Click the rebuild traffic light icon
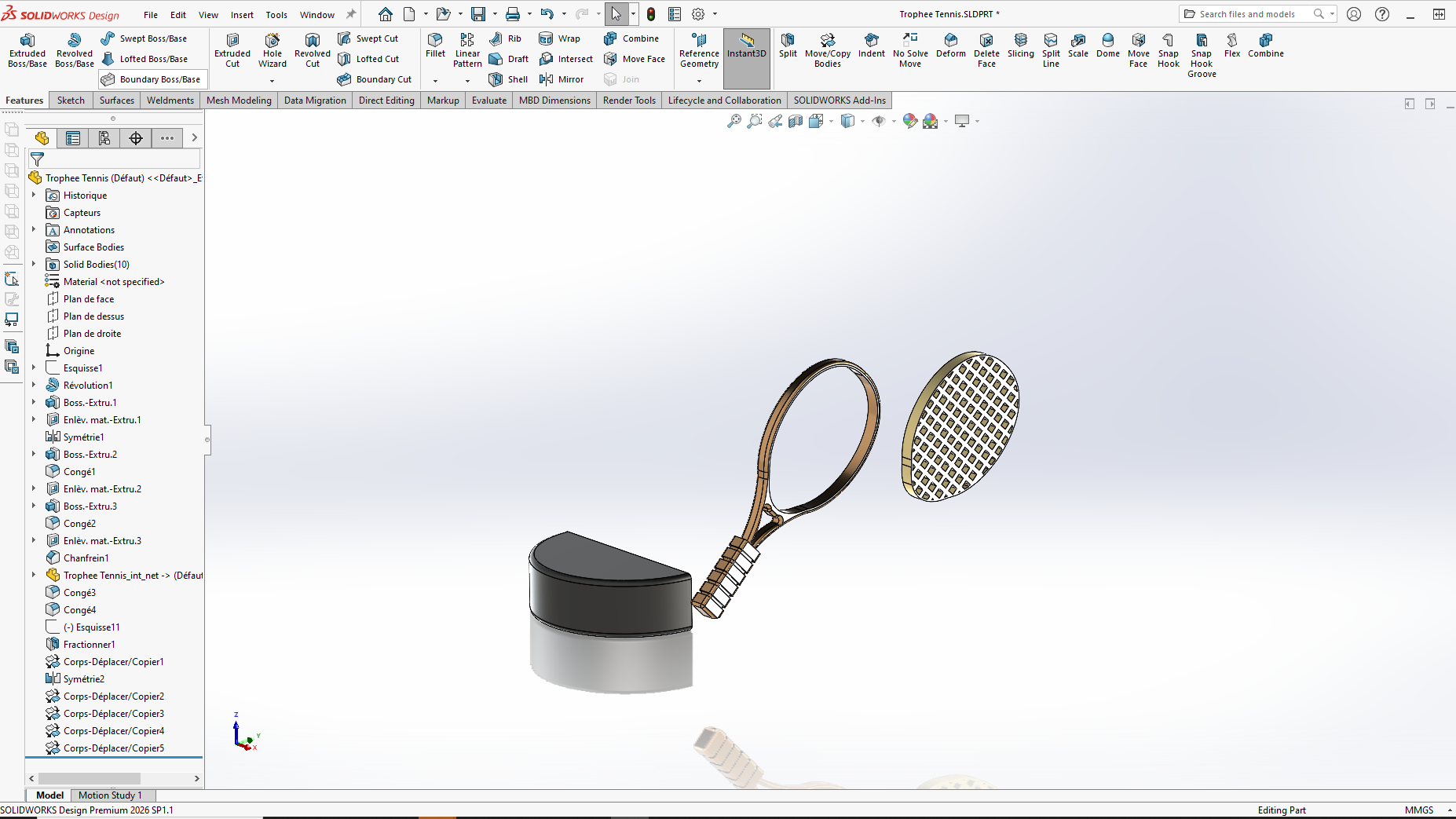The width and height of the screenshot is (1456, 819). (651, 14)
